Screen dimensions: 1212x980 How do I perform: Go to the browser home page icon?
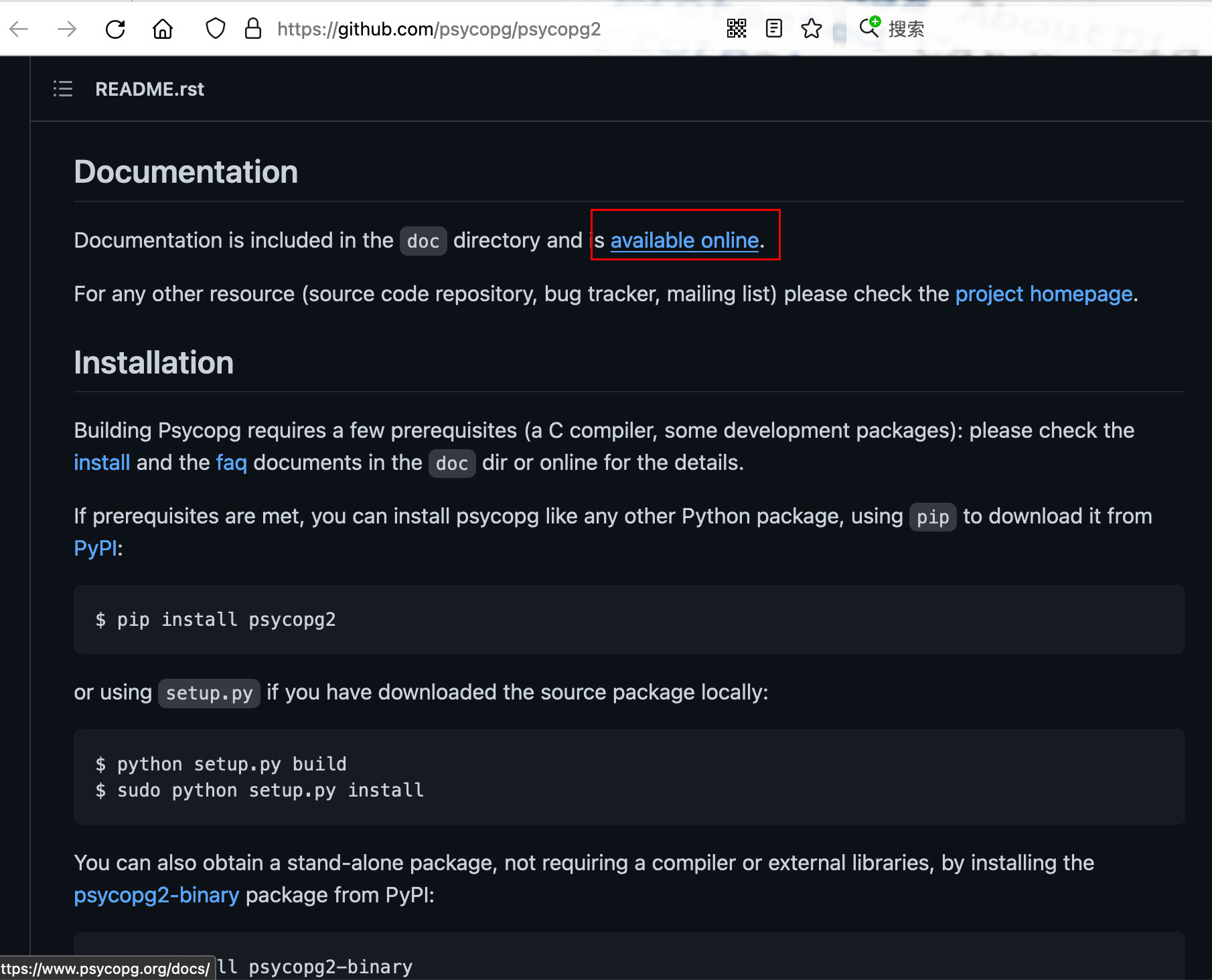[x=163, y=29]
